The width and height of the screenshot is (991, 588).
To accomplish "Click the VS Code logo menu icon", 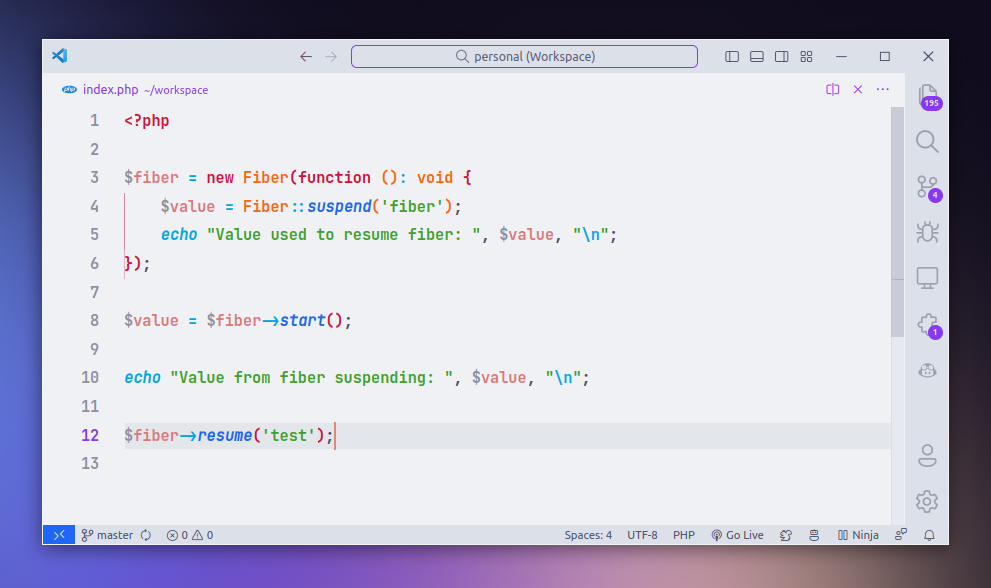I will 60,56.
